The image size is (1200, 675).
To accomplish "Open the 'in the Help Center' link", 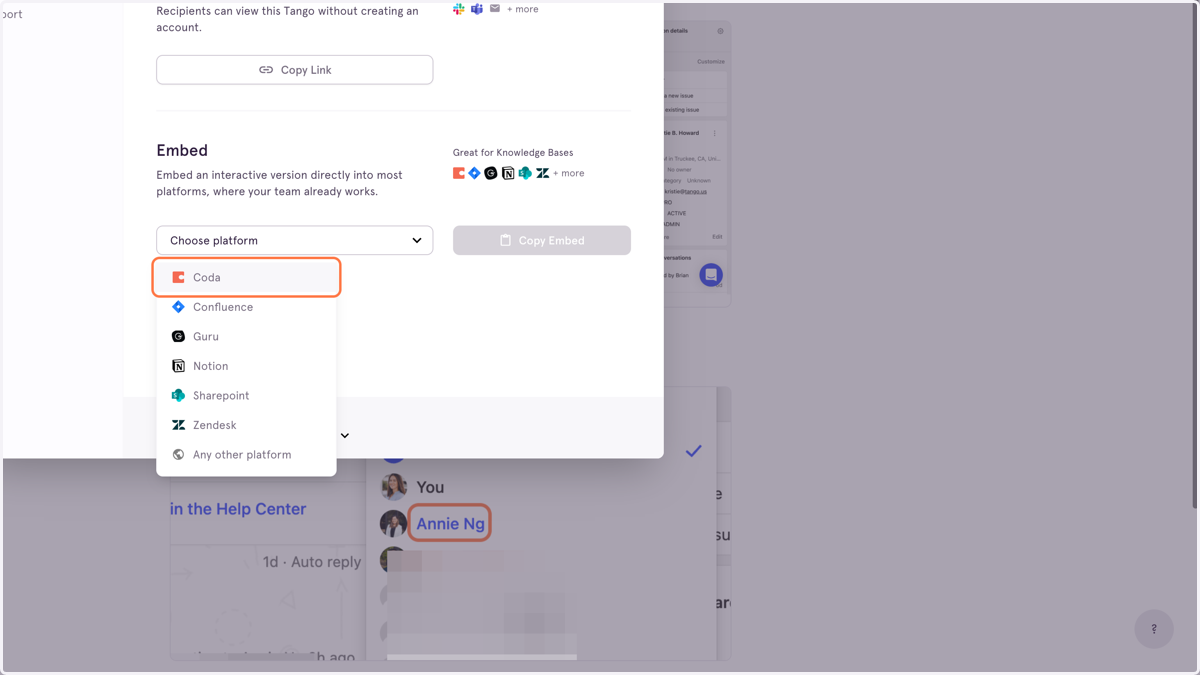I will coord(238,509).
